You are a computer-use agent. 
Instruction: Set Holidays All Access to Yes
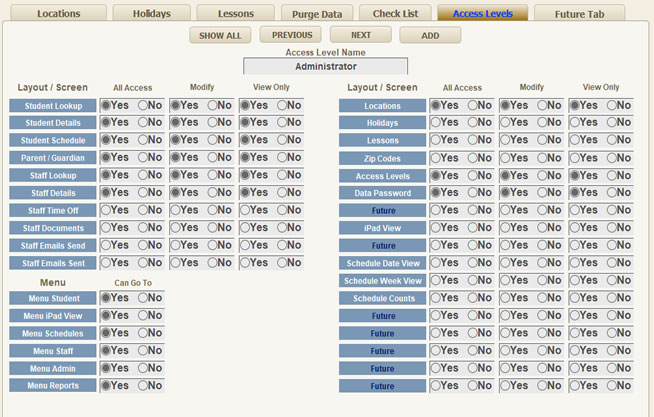[435, 122]
